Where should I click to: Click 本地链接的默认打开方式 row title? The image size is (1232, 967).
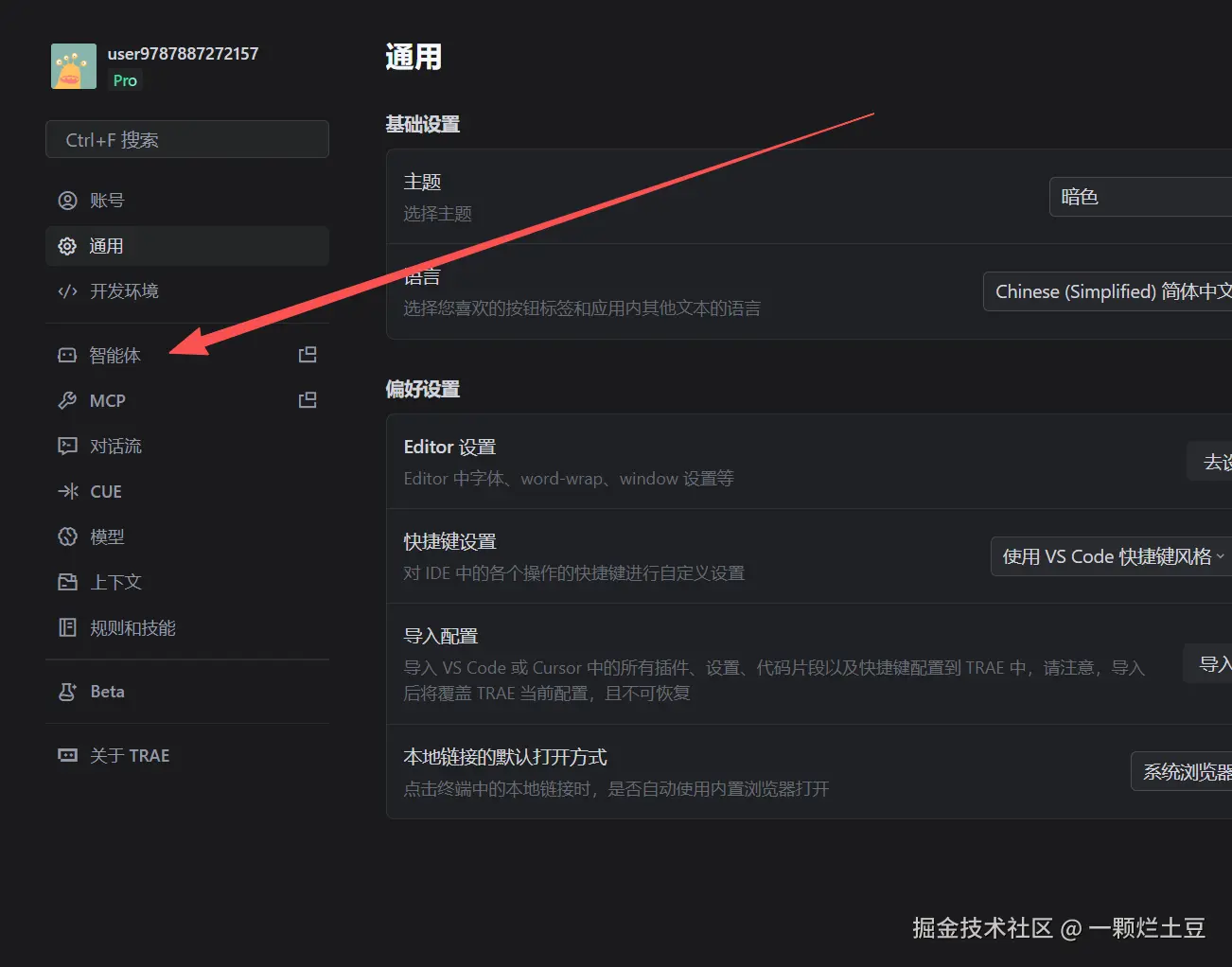pyautogui.click(x=505, y=757)
